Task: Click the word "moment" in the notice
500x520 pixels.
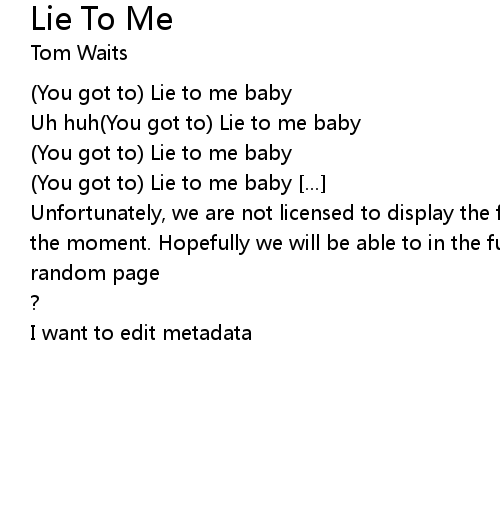Action: [109, 243]
